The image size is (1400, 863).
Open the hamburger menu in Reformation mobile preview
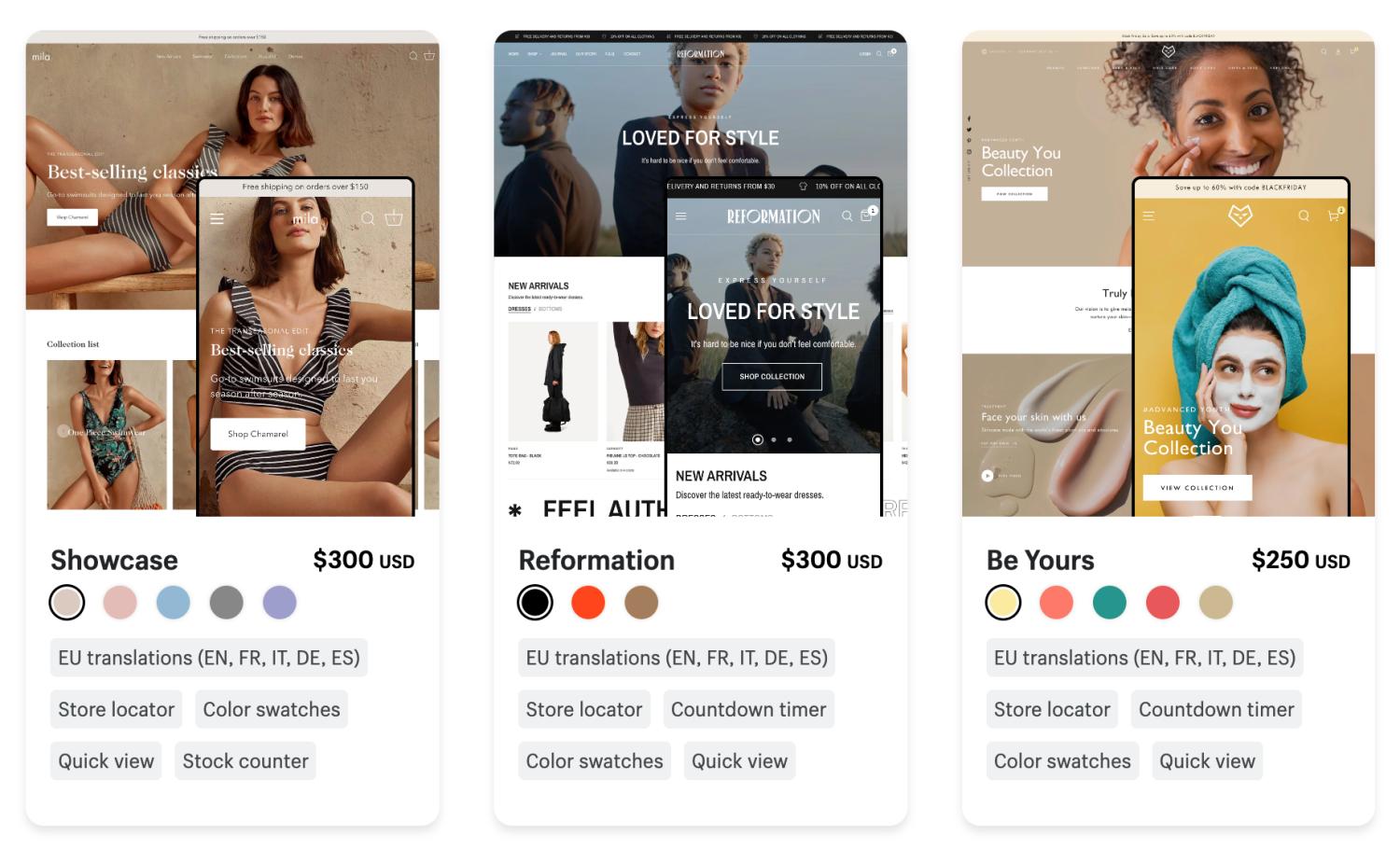(680, 216)
